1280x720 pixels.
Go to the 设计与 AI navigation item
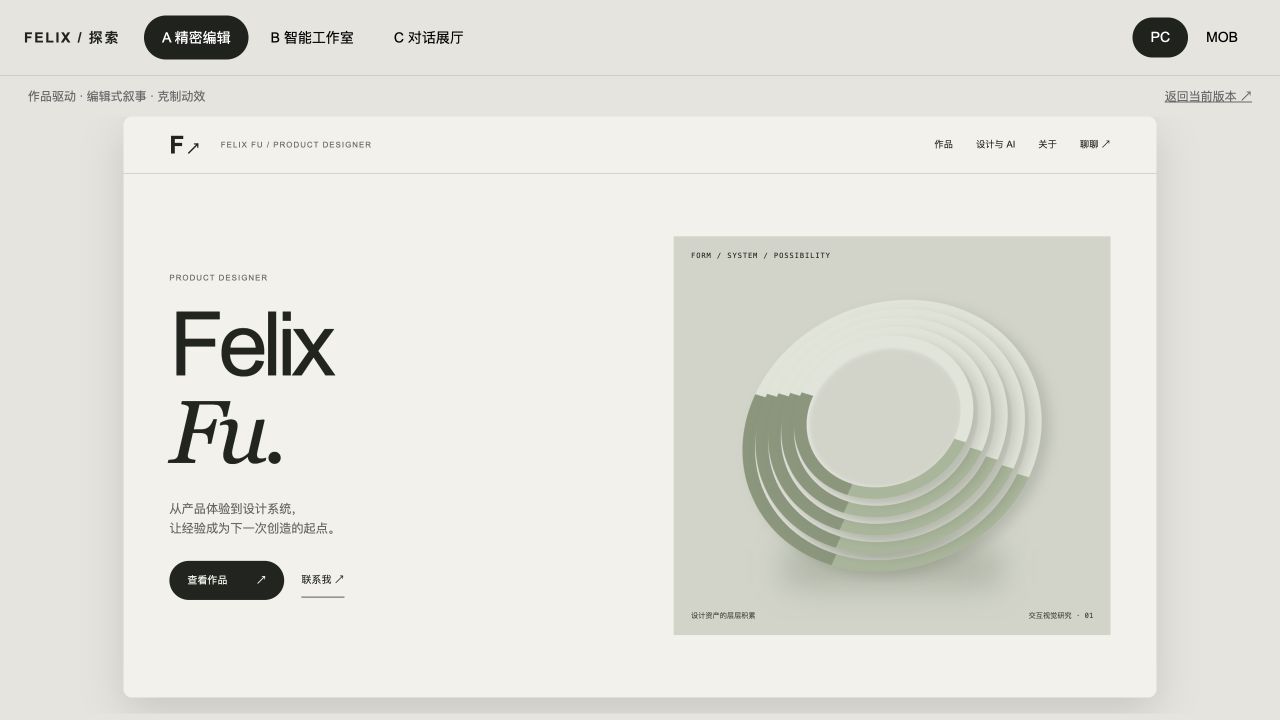(995, 145)
